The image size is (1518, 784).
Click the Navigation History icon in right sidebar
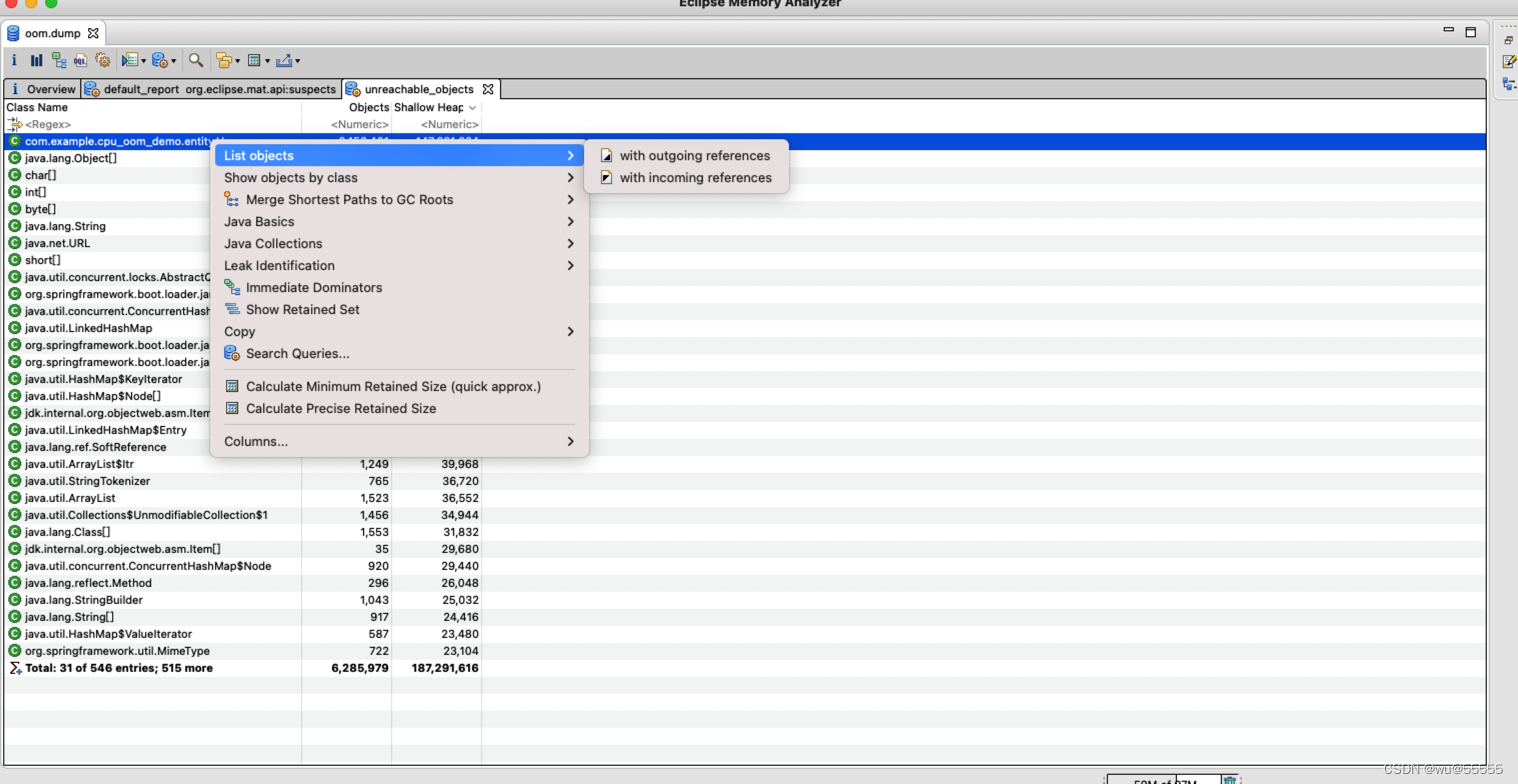pyautogui.click(x=1509, y=83)
